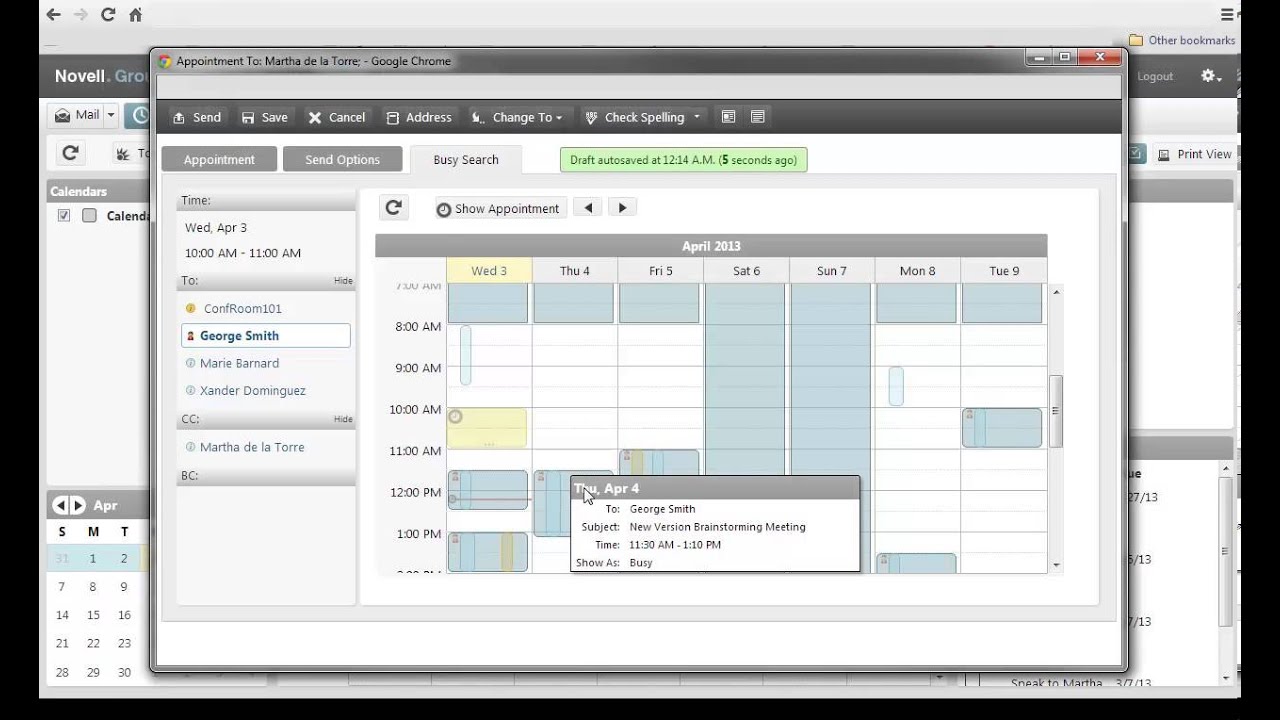Screen dimensions: 1280x720
Task: Cancel the appointment via toolbar
Action: (336, 117)
